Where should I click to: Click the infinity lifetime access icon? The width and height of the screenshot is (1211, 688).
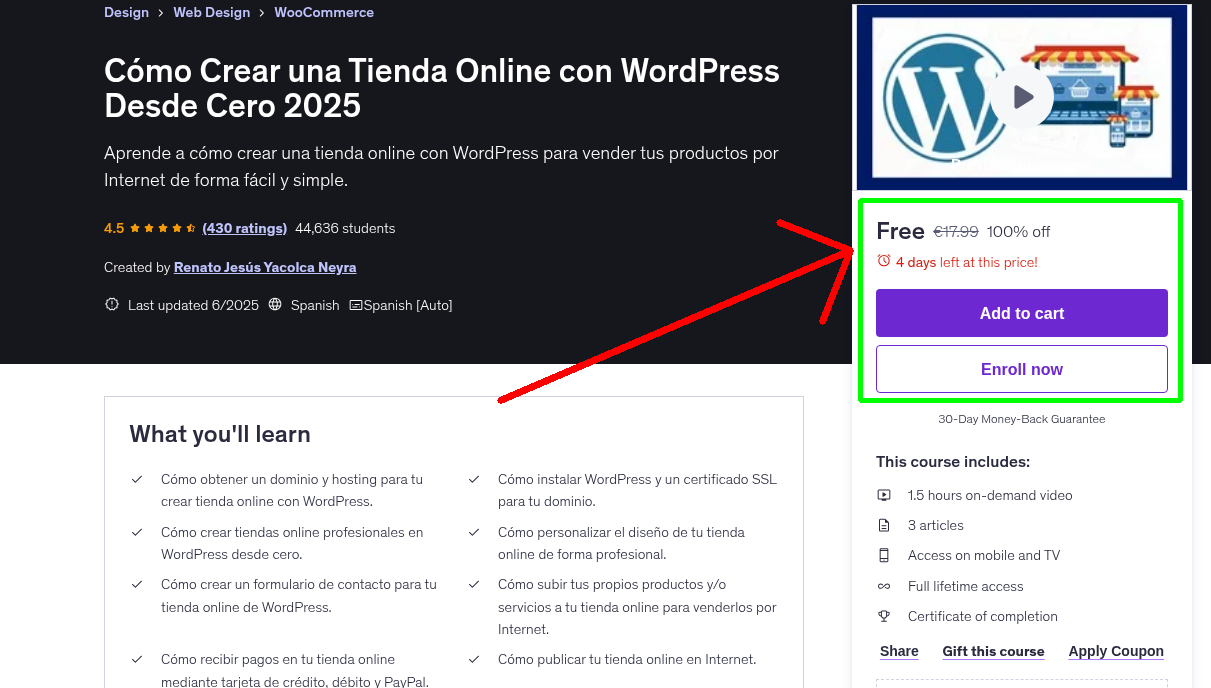[x=884, y=586]
